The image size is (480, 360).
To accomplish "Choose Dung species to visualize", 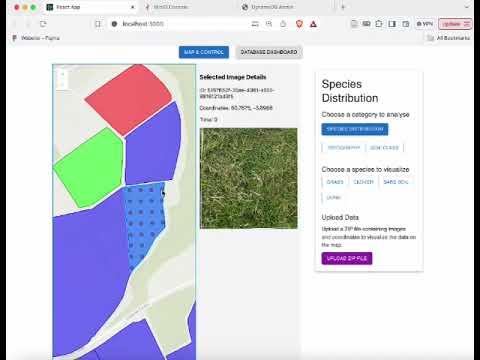I will 333,198.
